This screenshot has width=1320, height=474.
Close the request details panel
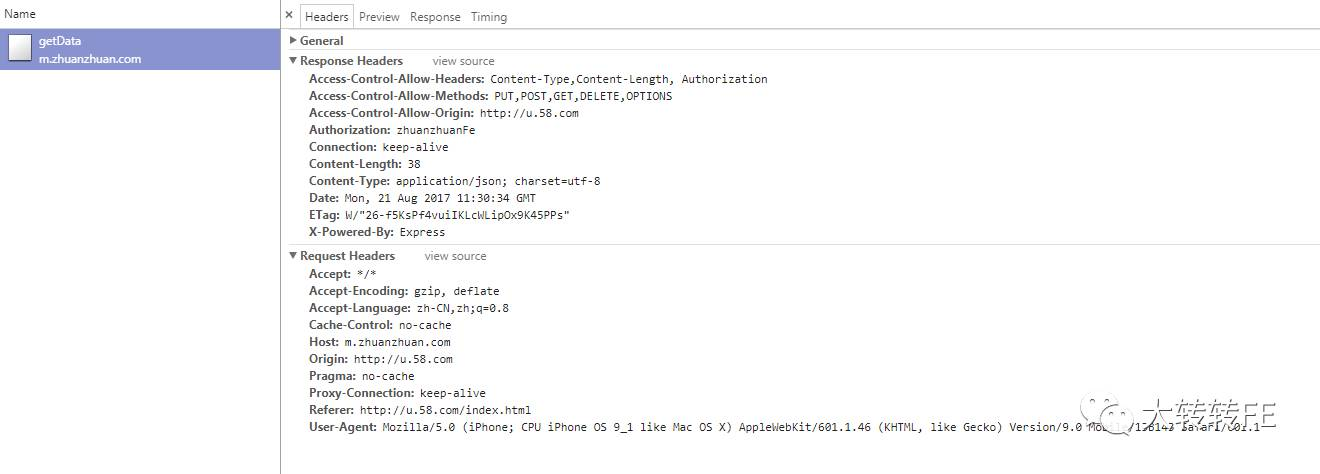point(289,16)
